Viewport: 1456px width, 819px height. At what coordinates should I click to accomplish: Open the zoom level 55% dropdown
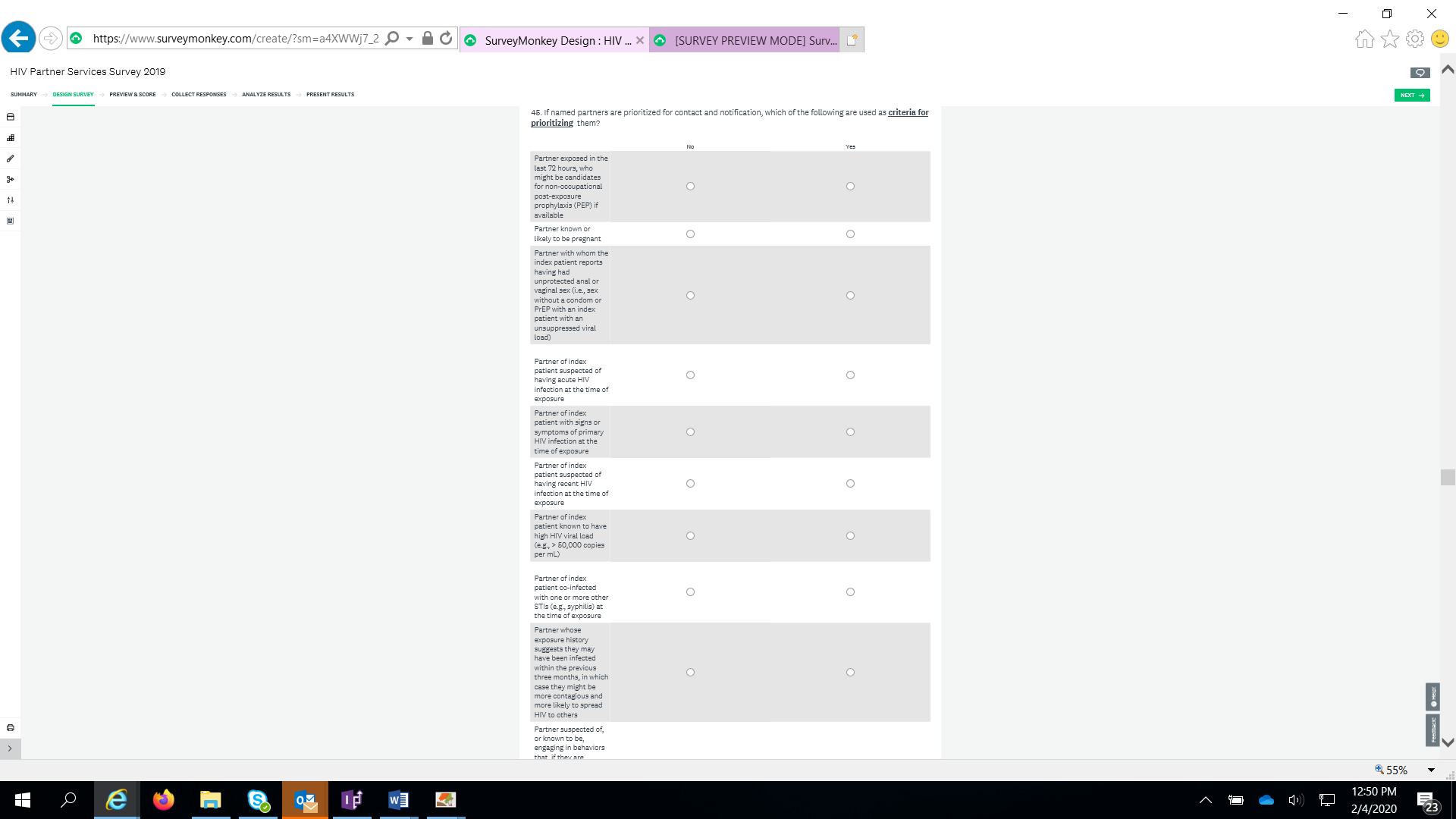point(1431,770)
